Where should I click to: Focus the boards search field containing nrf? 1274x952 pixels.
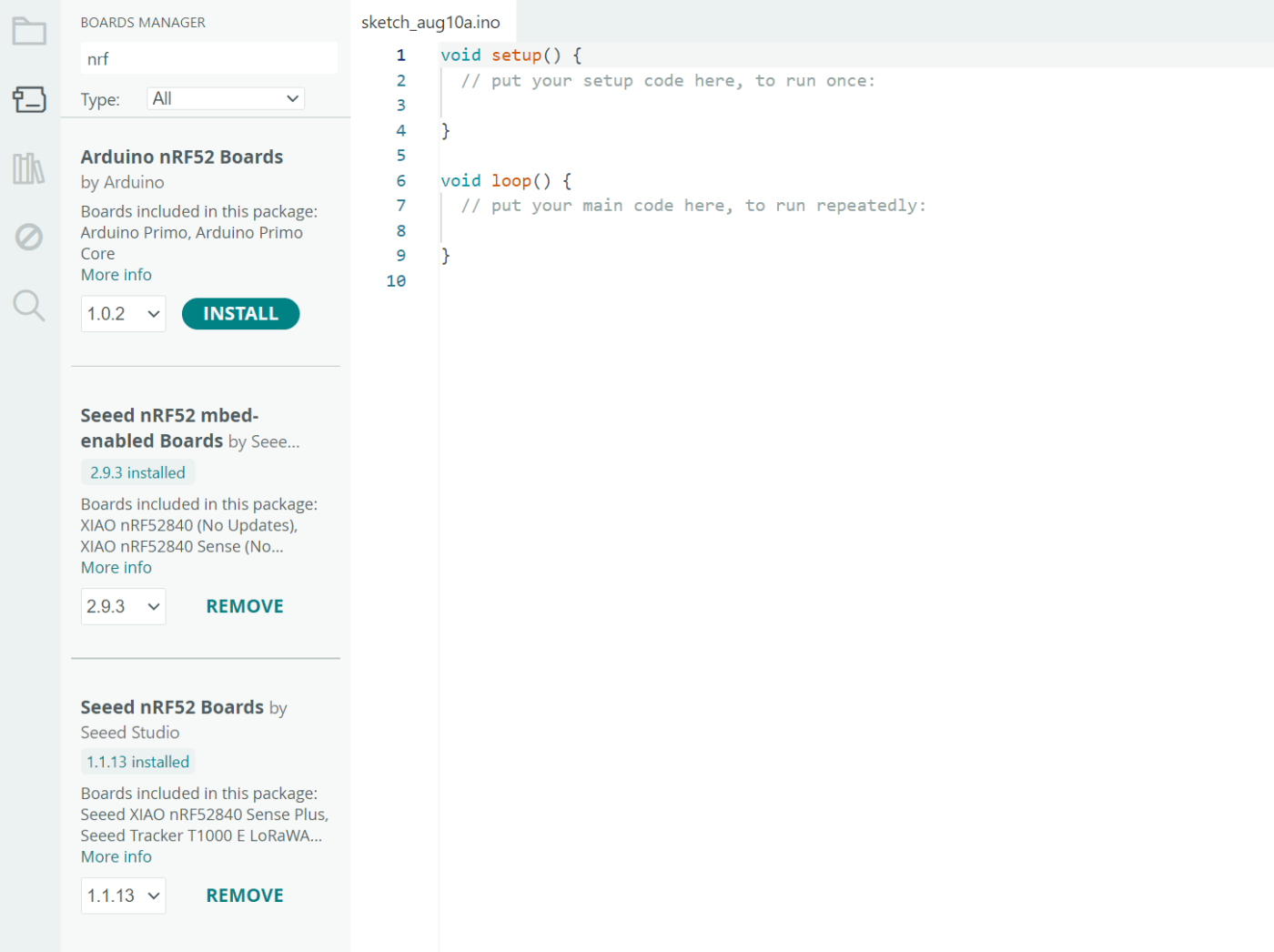point(209,59)
